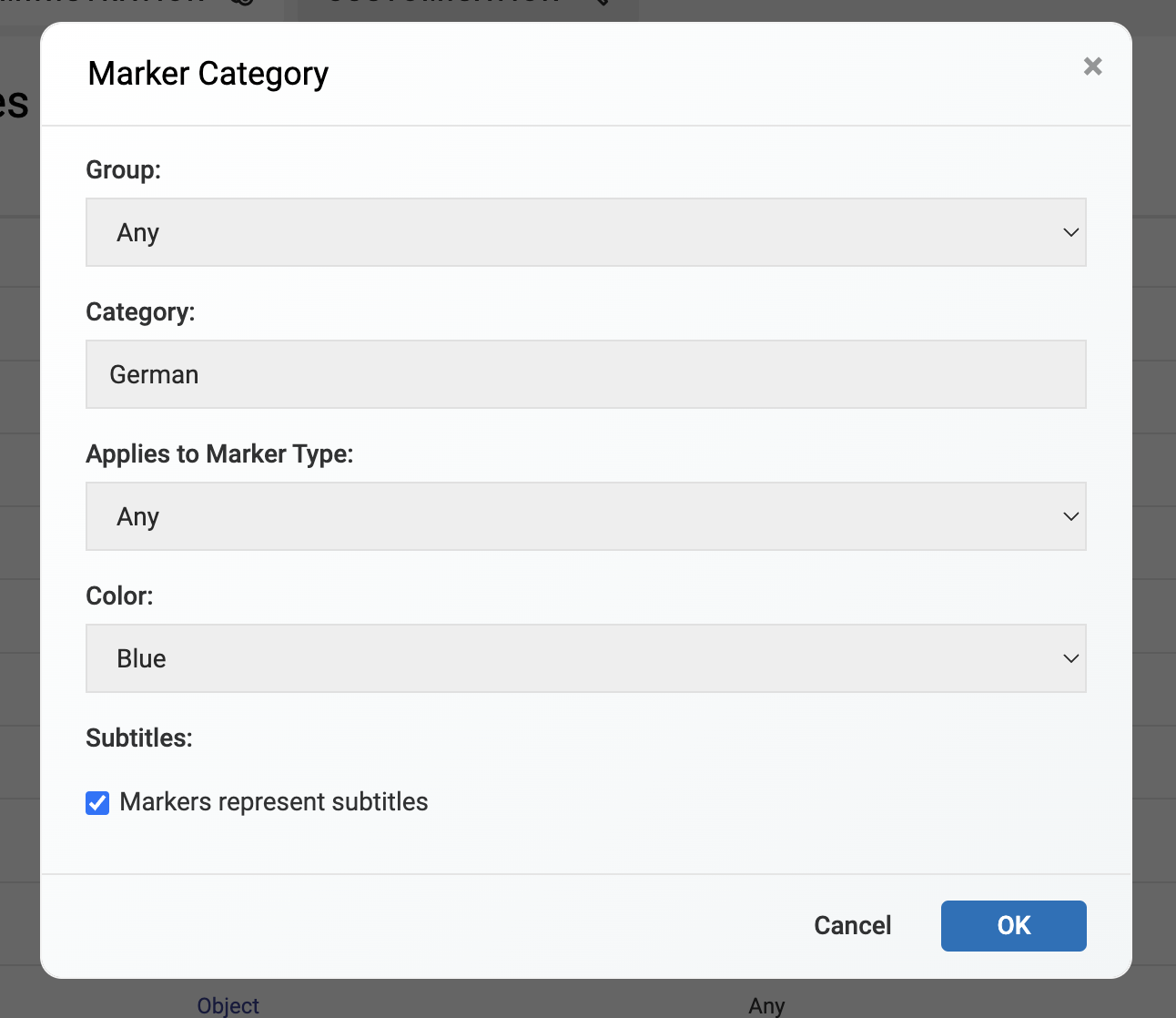Confirm with the OK button
Screen dimensions: 1176x1018
1013,925
